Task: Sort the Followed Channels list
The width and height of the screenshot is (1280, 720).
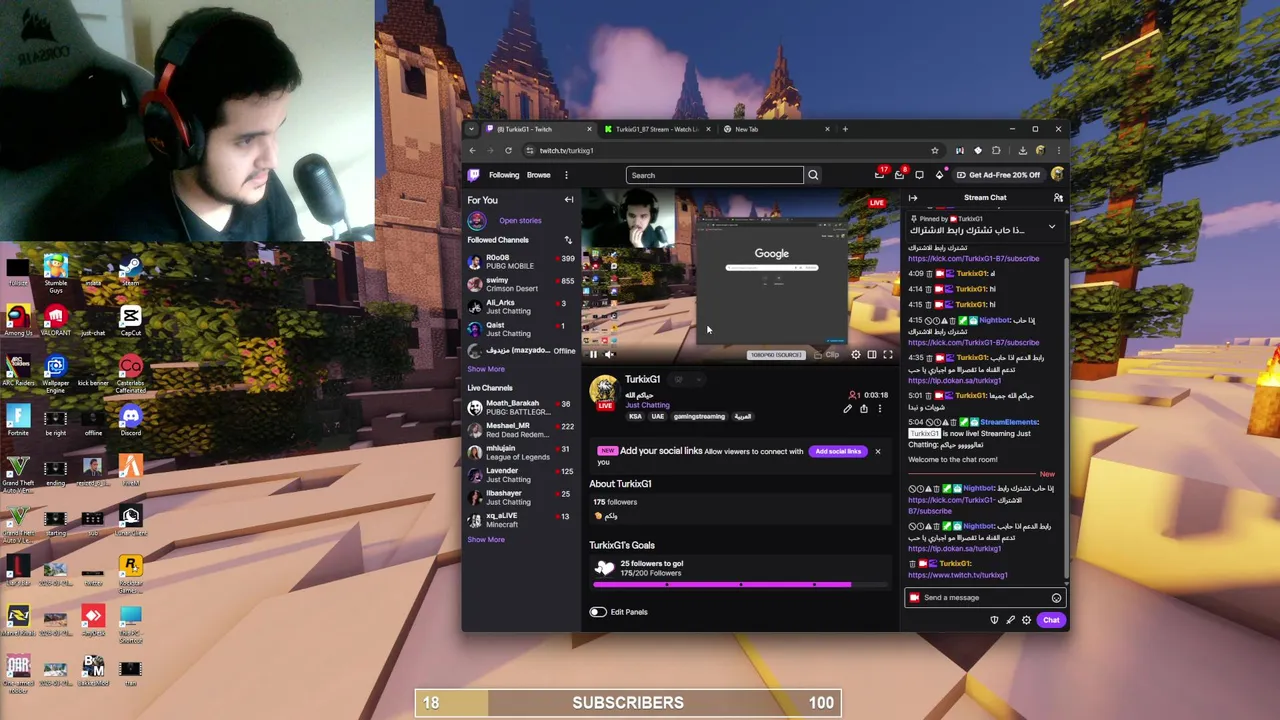Action: (568, 240)
